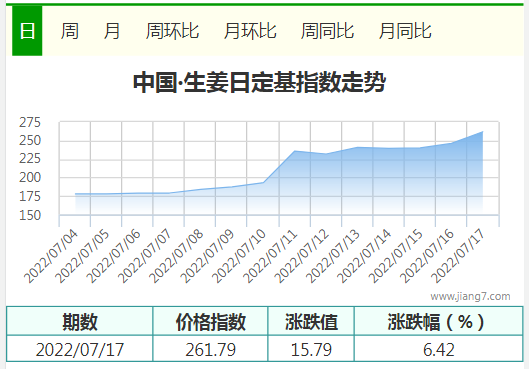Click the 期数 column header
This screenshot has width=529, height=369.
(x=80, y=321)
